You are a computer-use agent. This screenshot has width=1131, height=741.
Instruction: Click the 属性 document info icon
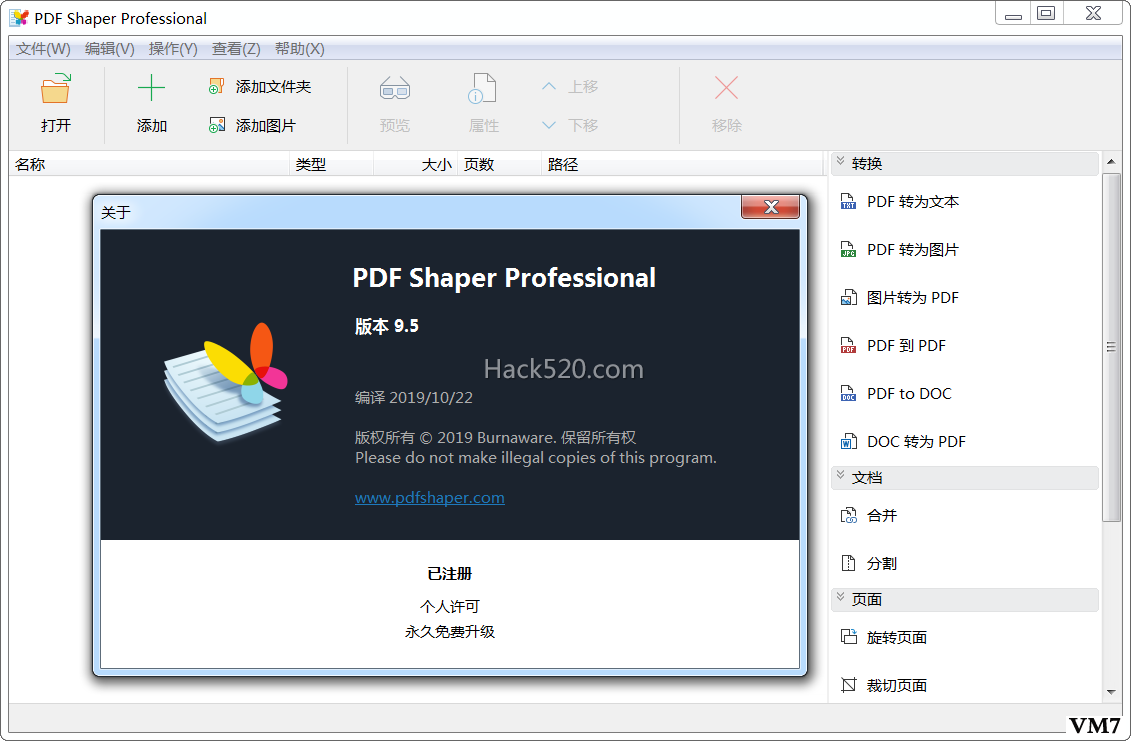(x=483, y=88)
